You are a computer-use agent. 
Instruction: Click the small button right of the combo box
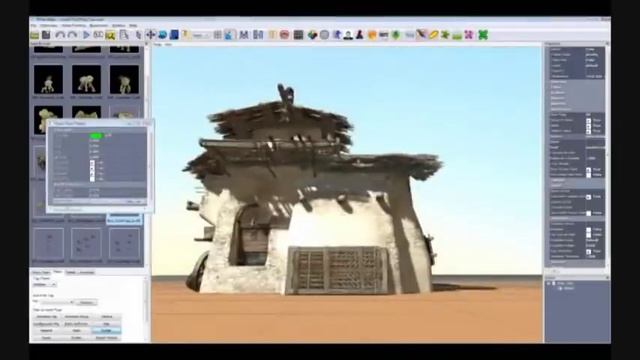[86, 302]
